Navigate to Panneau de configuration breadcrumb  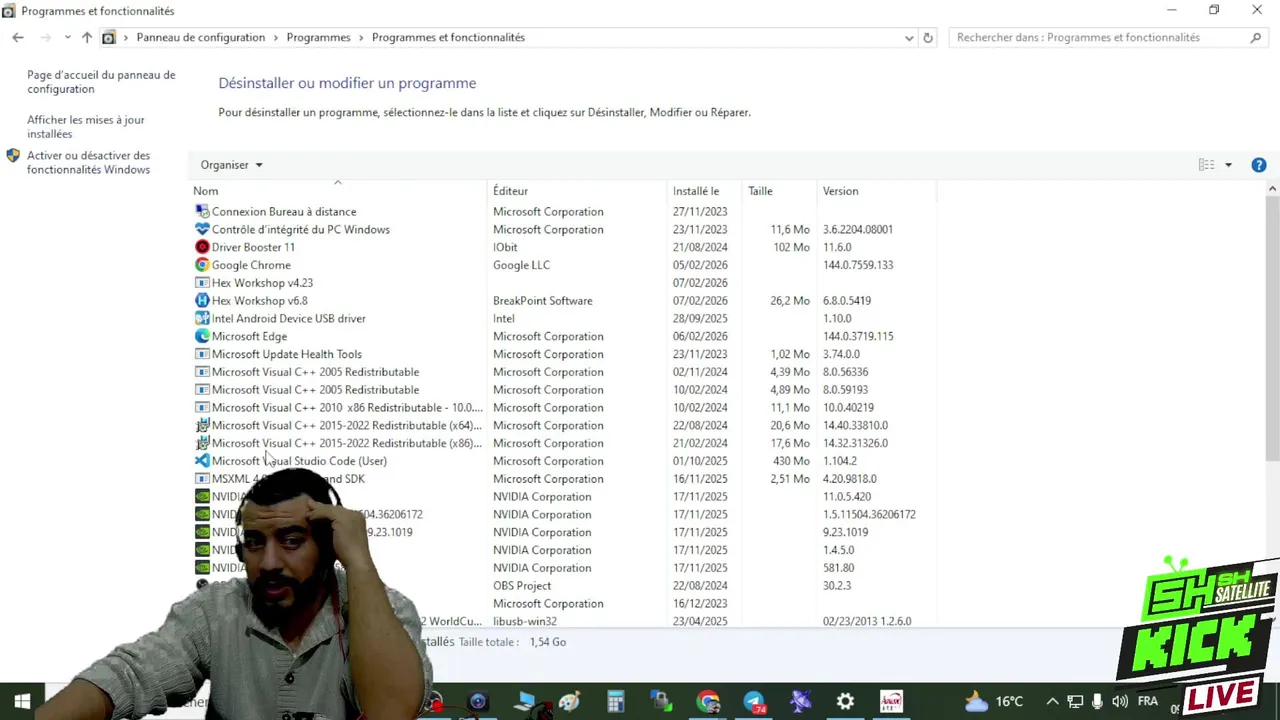201,38
